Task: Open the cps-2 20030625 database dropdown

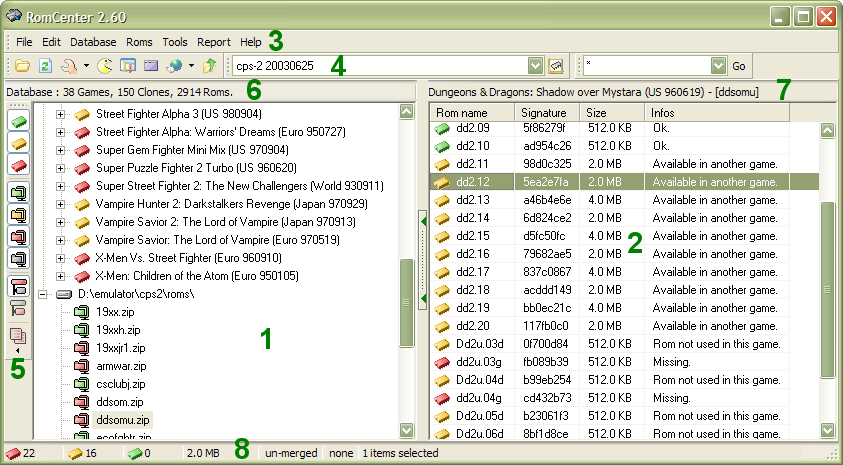Action: tap(535, 66)
